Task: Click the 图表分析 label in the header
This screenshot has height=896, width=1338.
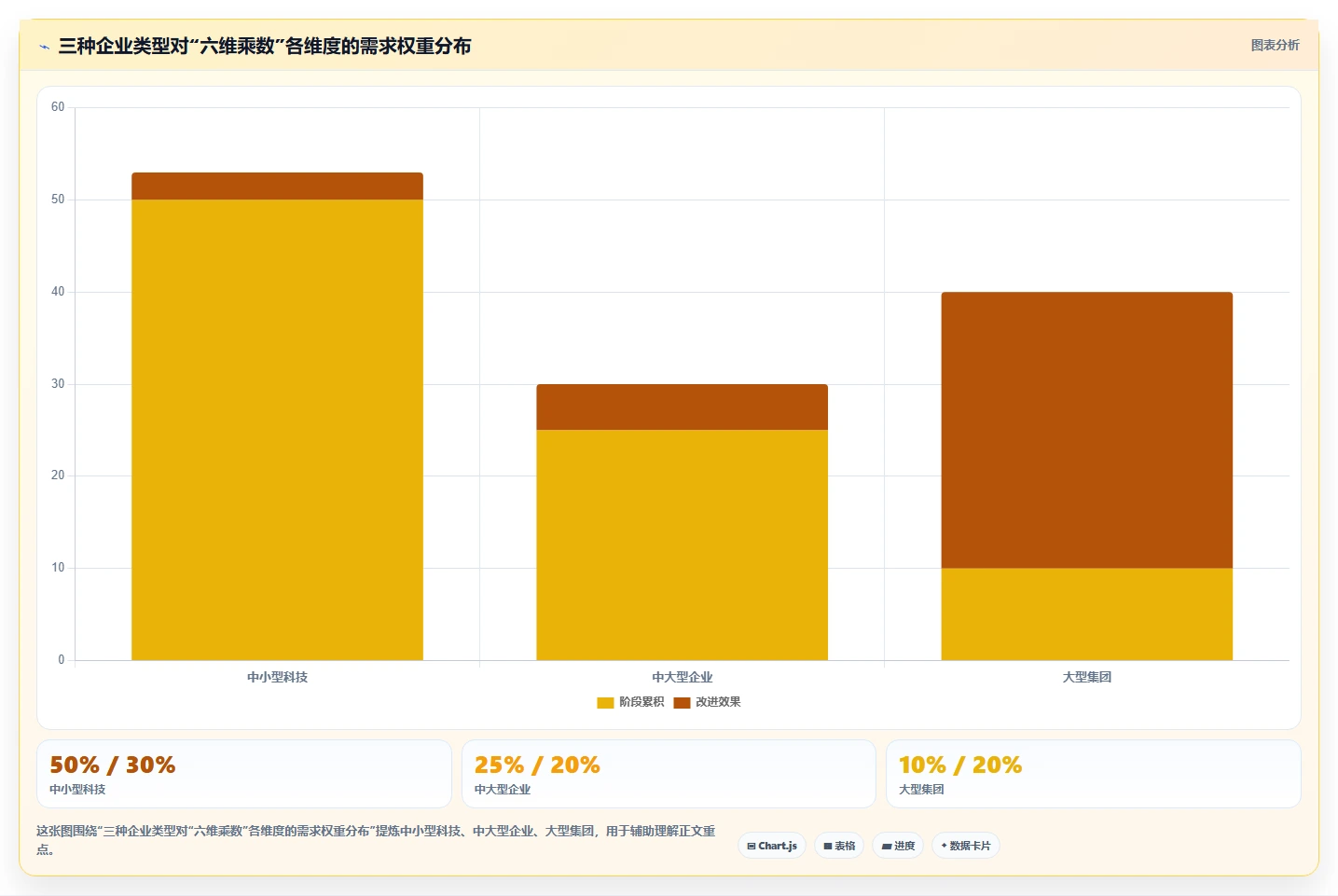Action: point(1275,45)
